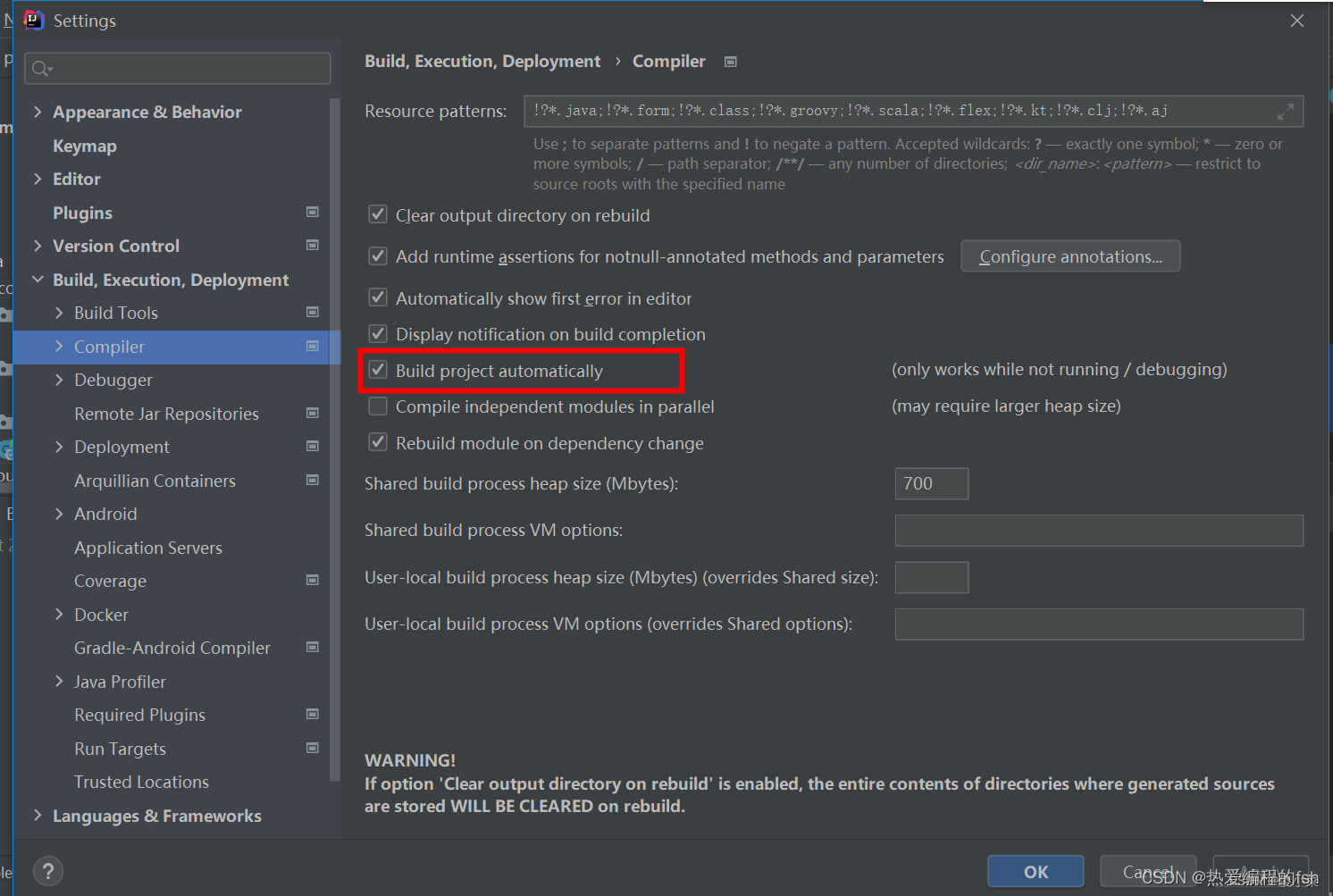Expand the Resource patterns field with arrows icon
This screenshot has height=896, width=1333.
(1285, 112)
